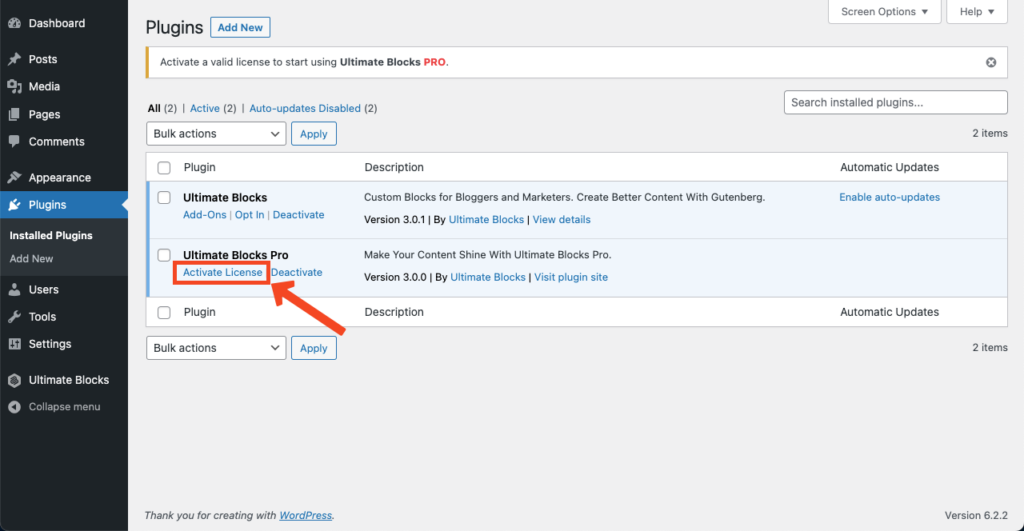Click the Ultimate Blocks Pro plugin name
The height and width of the screenshot is (531, 1024).
tap(236, 255)
